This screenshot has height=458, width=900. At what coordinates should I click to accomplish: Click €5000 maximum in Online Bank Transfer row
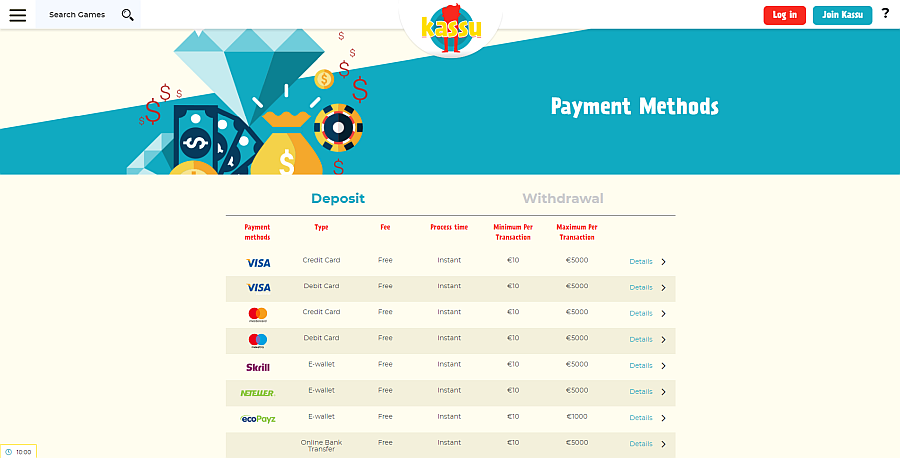click(x=577, y=443)
